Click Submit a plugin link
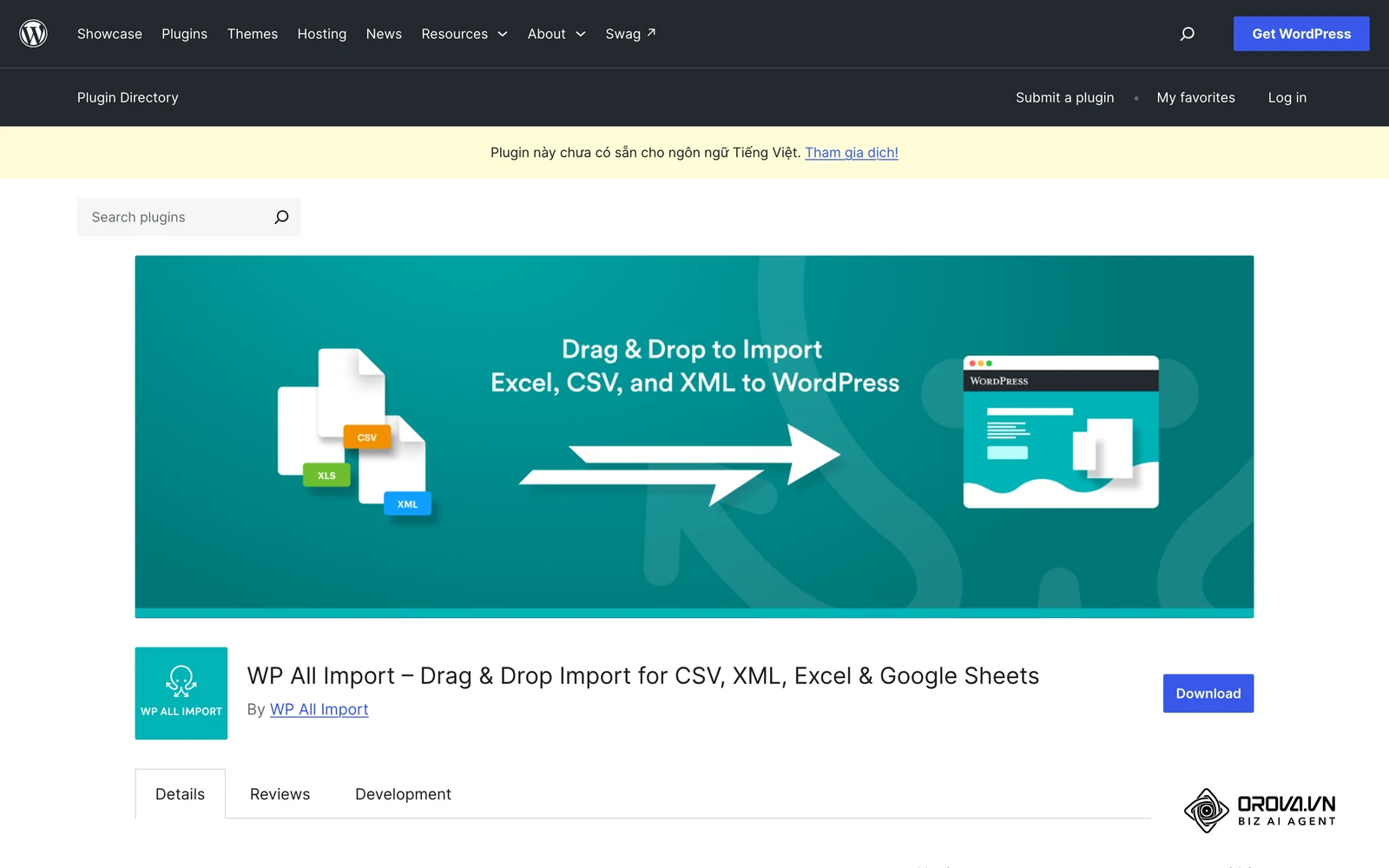The height and width of the screenshot is (868, 1389). [1064, 97]
